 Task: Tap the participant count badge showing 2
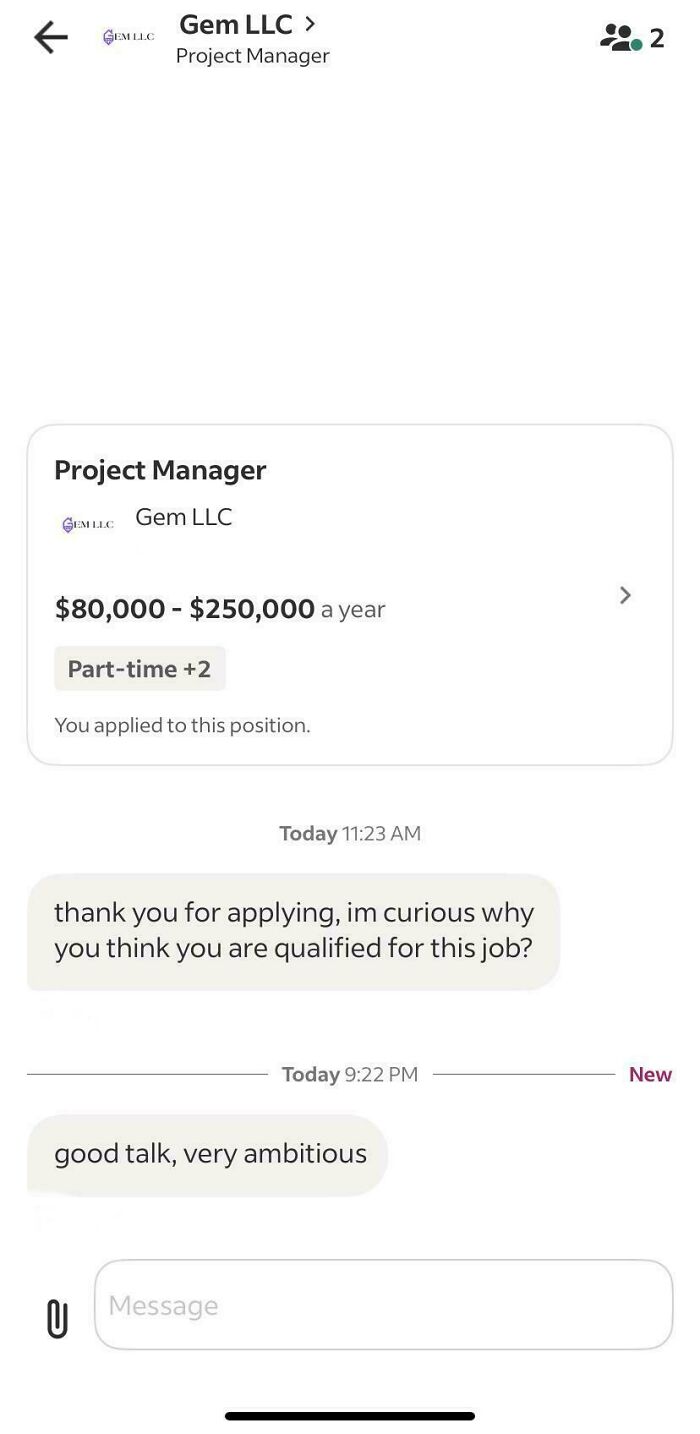point(657,39)
